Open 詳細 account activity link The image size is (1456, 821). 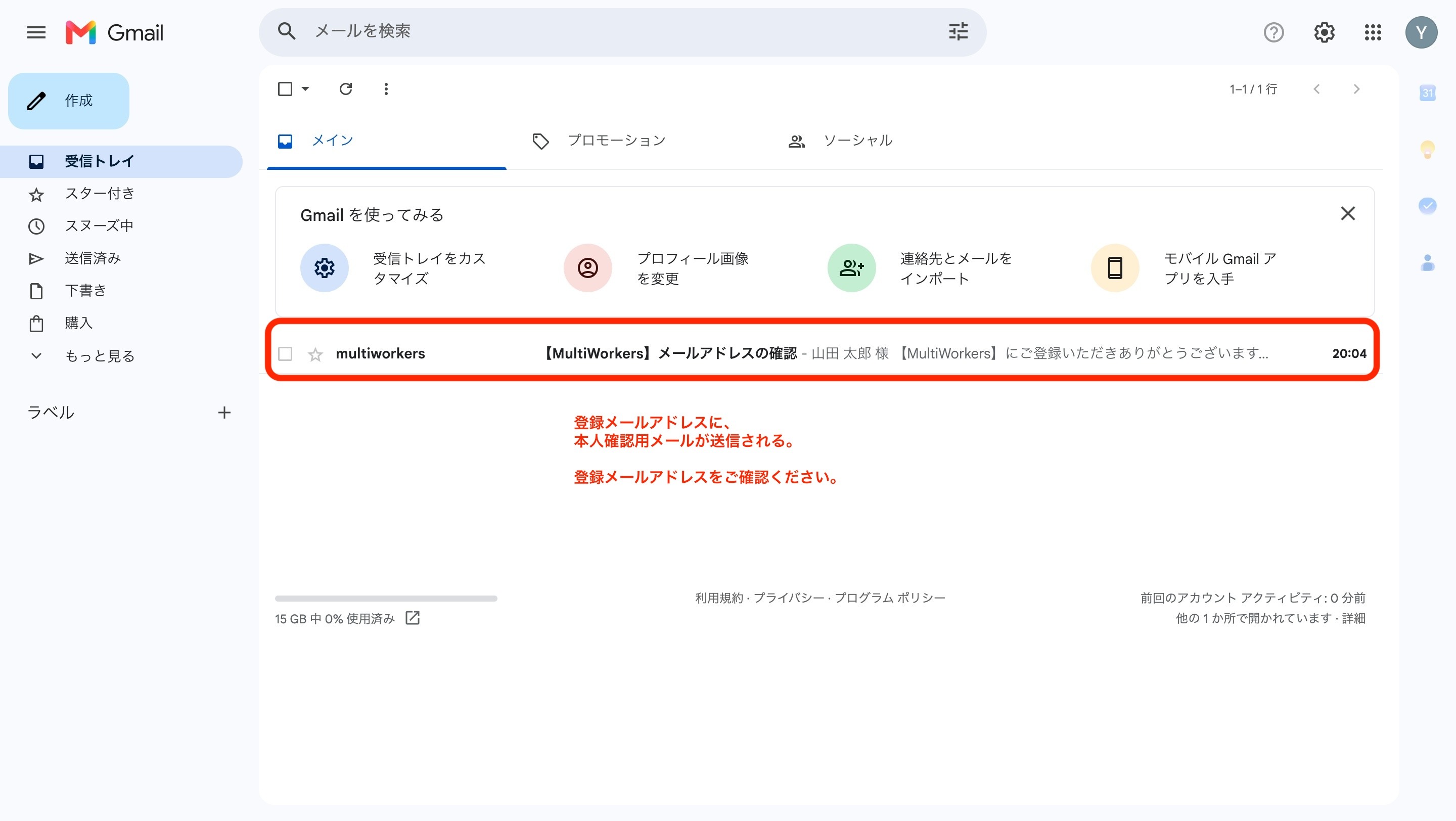[x=1353, y=618]
